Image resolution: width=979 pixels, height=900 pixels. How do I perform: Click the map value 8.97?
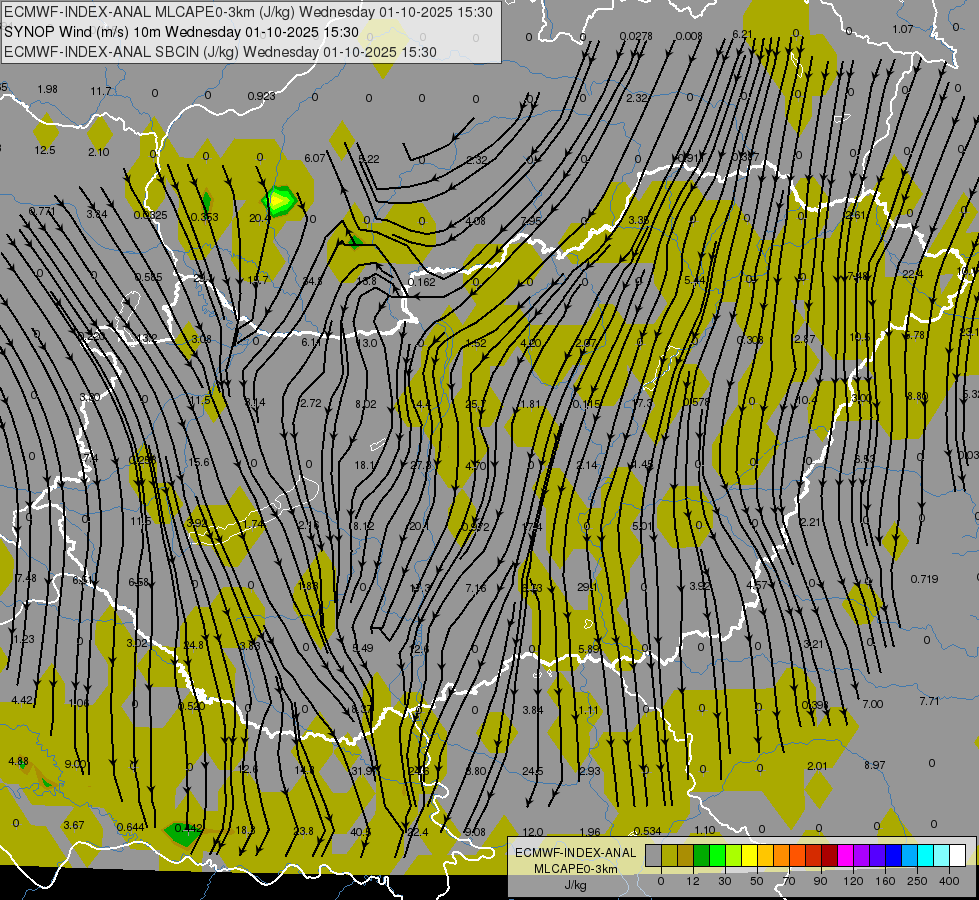pyautogui.click(x=875, y=765)
